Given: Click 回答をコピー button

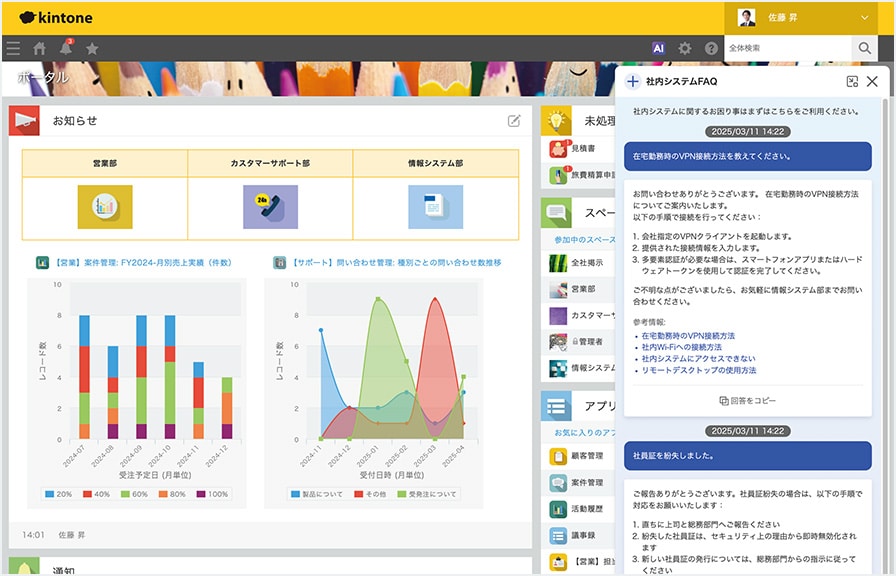Looking at the screenshot, I should [x=747, y=401].
